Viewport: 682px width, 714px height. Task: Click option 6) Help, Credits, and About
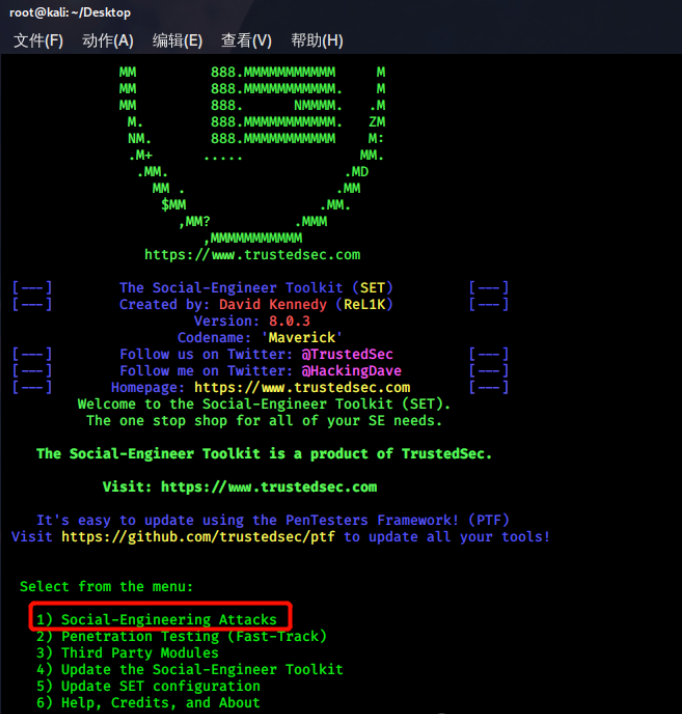[x=148, y=703]
